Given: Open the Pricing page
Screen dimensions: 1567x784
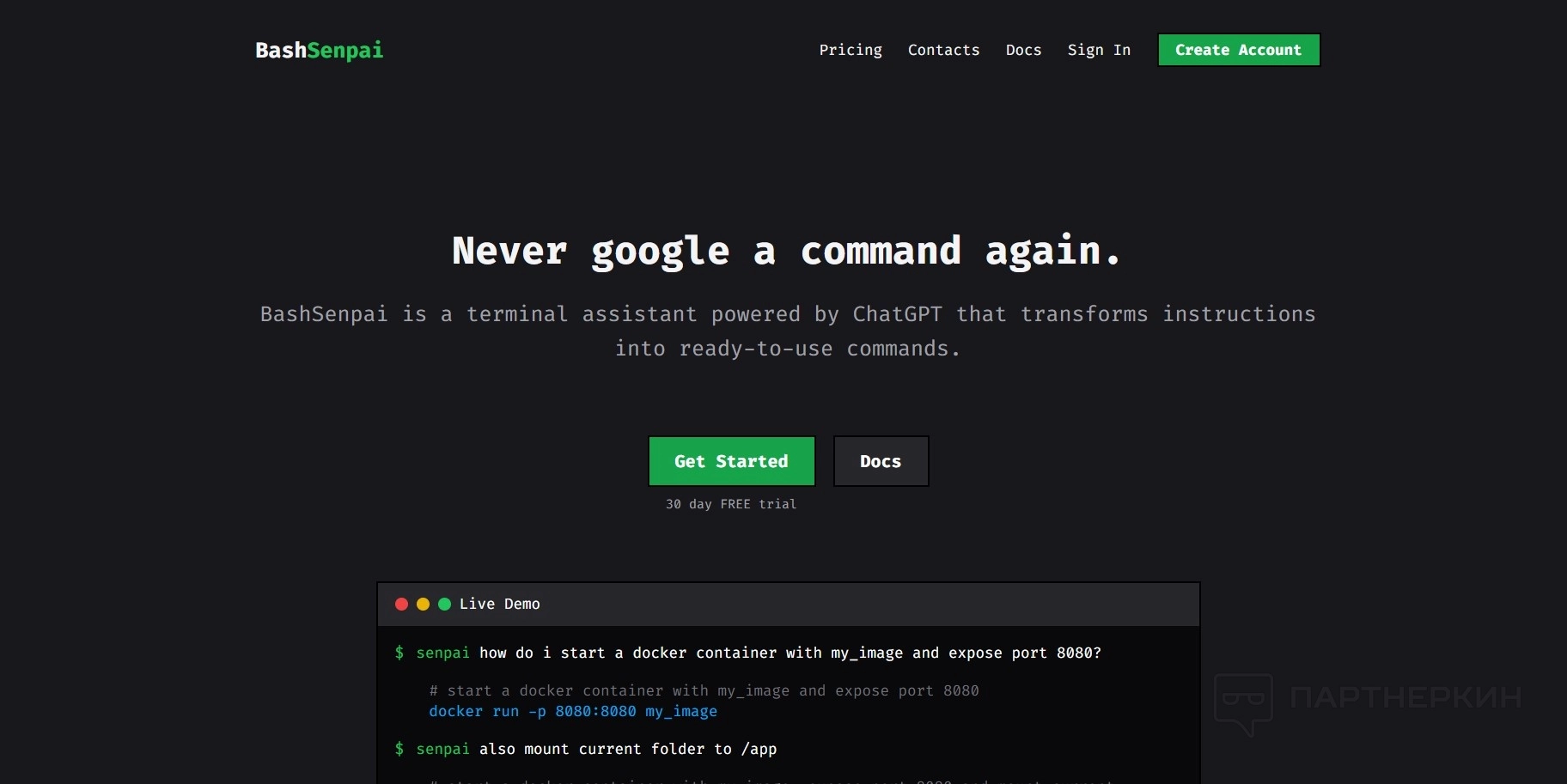Looking at the screenshot, I should tap(851, 50).
